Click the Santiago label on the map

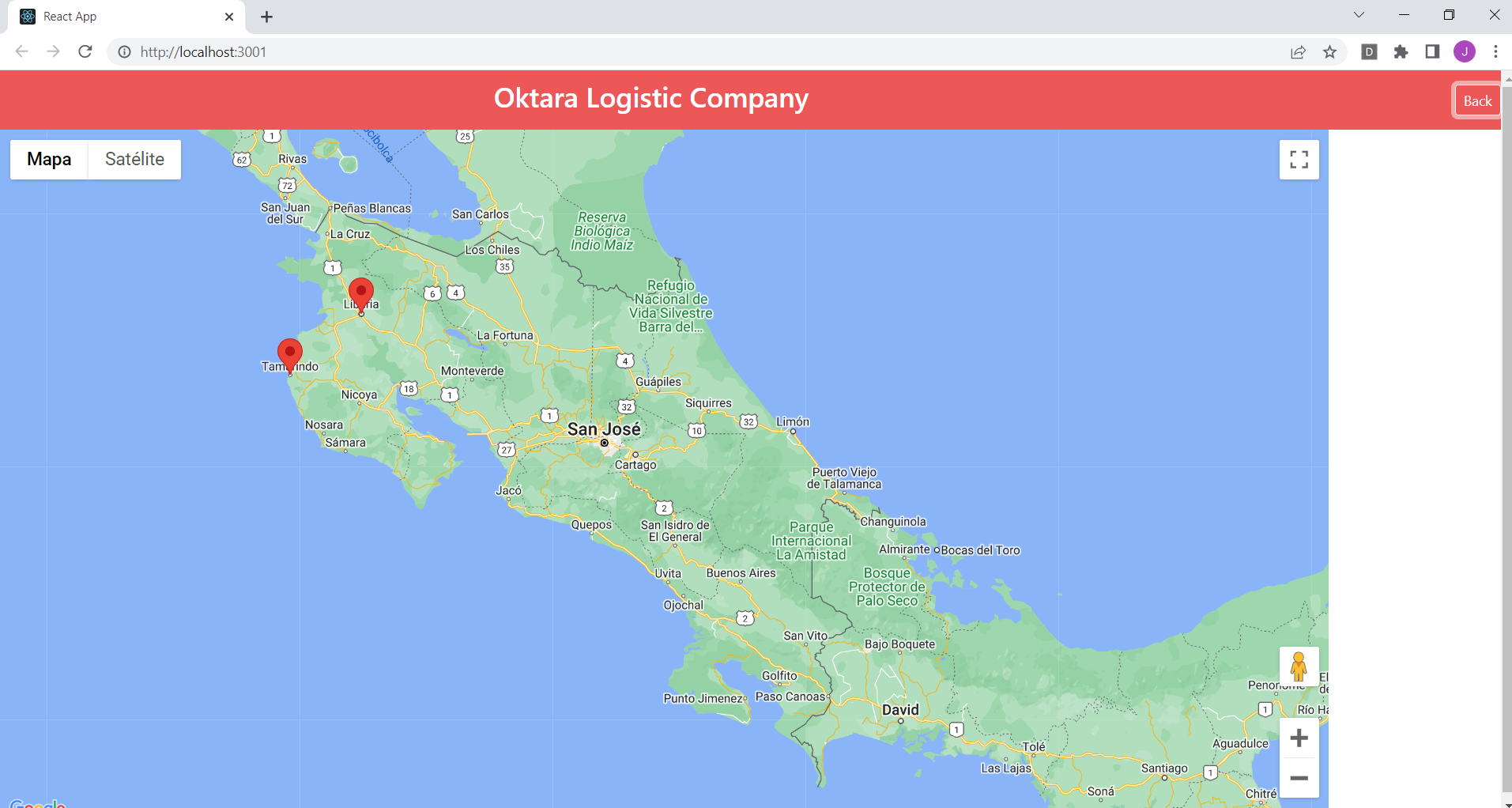[x=1164, y=768]
